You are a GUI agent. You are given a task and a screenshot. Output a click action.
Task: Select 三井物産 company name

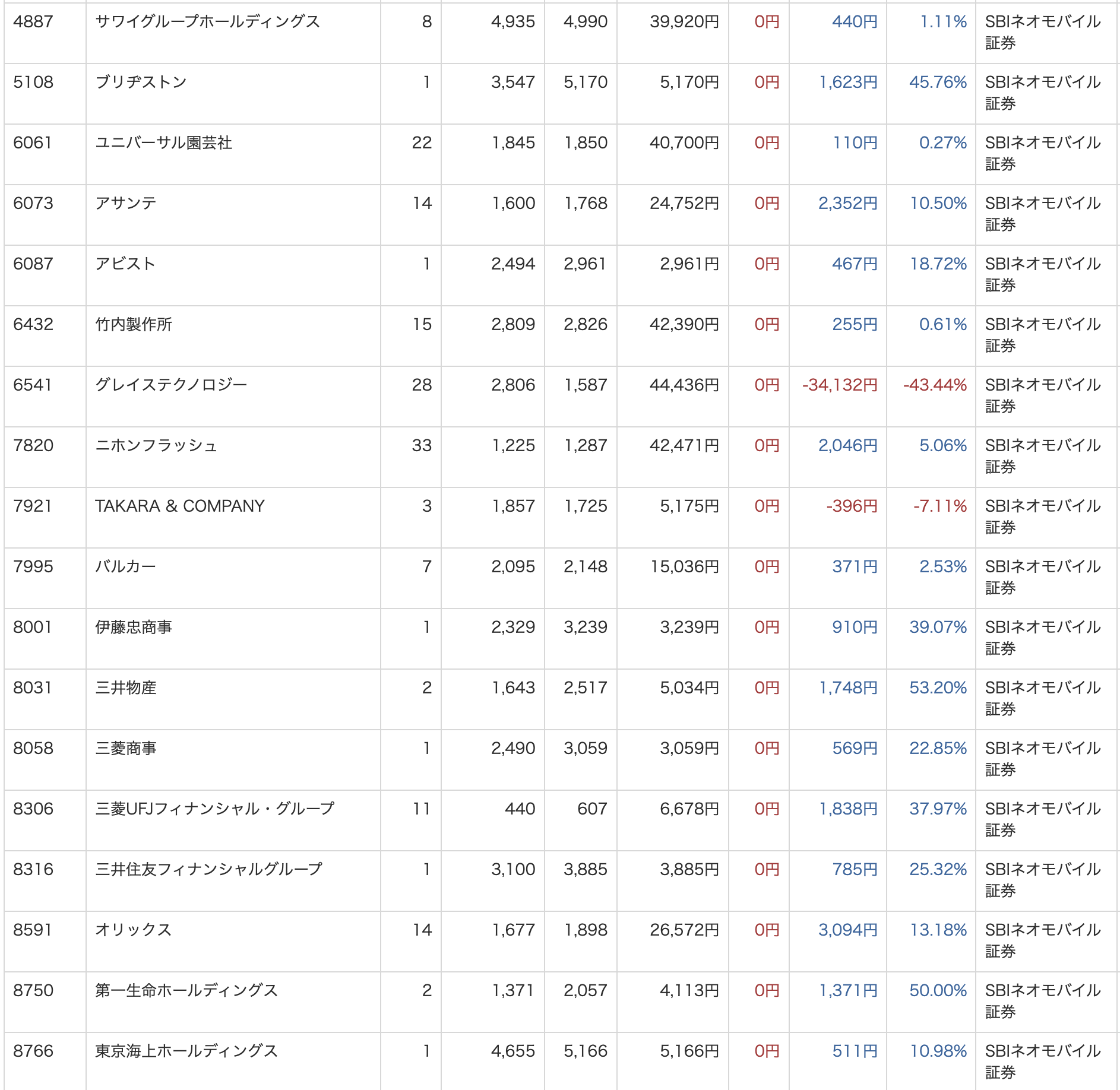coord(126,688)
